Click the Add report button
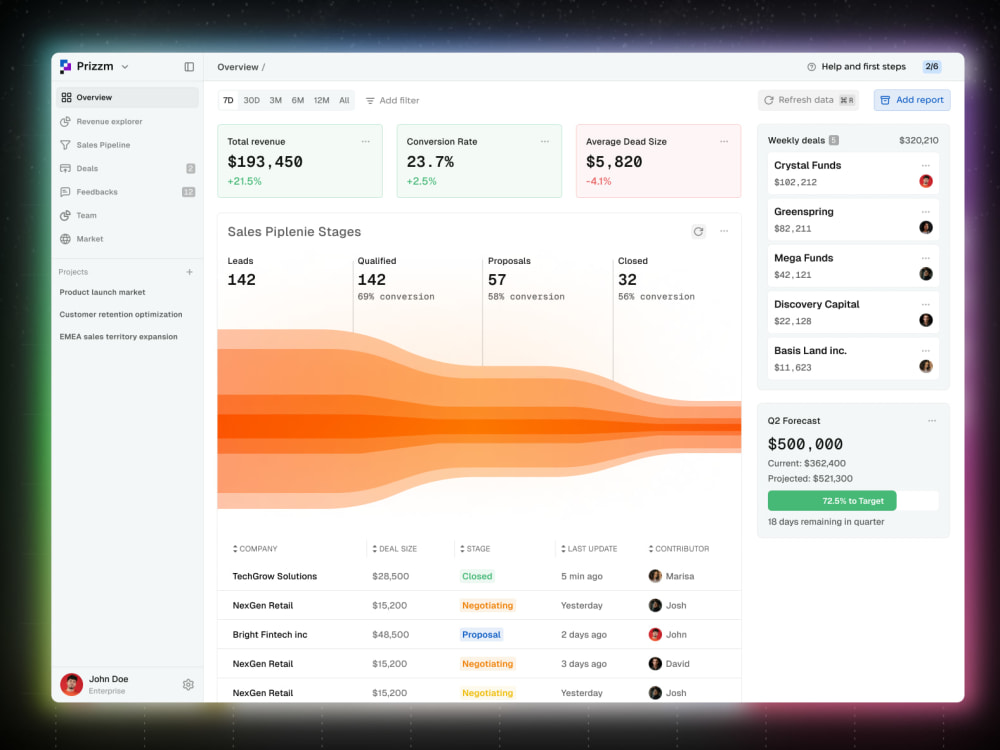Viewport: 1000px width, 750px height. (912, 100)
